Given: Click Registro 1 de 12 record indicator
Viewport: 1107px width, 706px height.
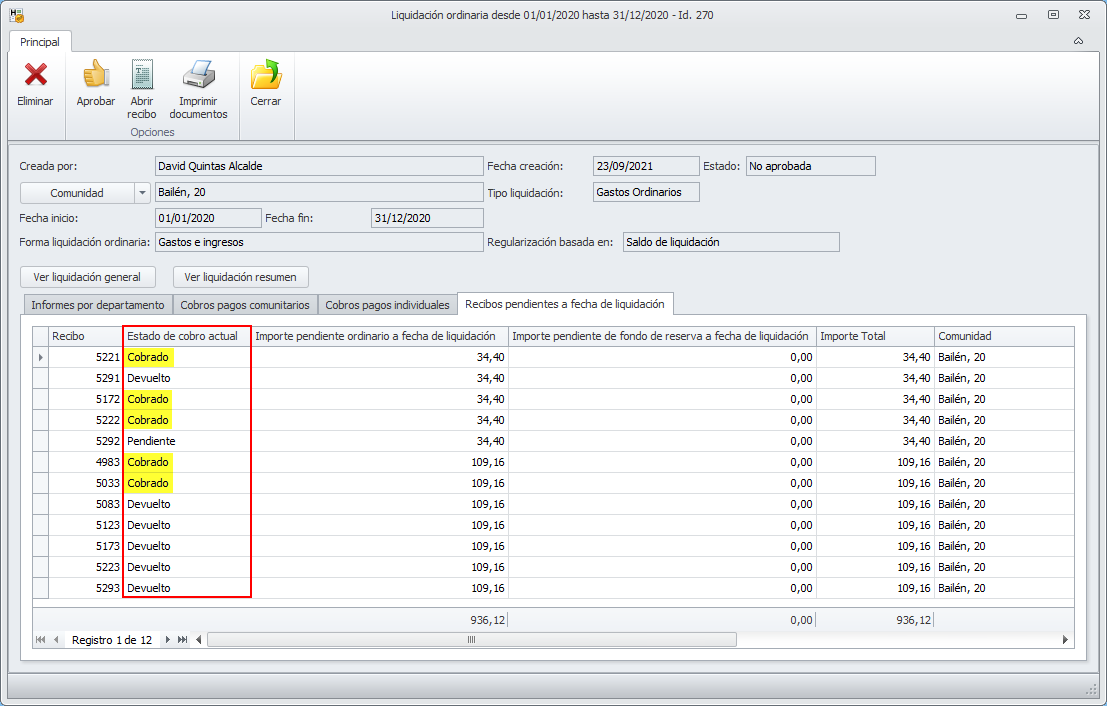Looking at the screenshot, I should (x=112, y=640).
